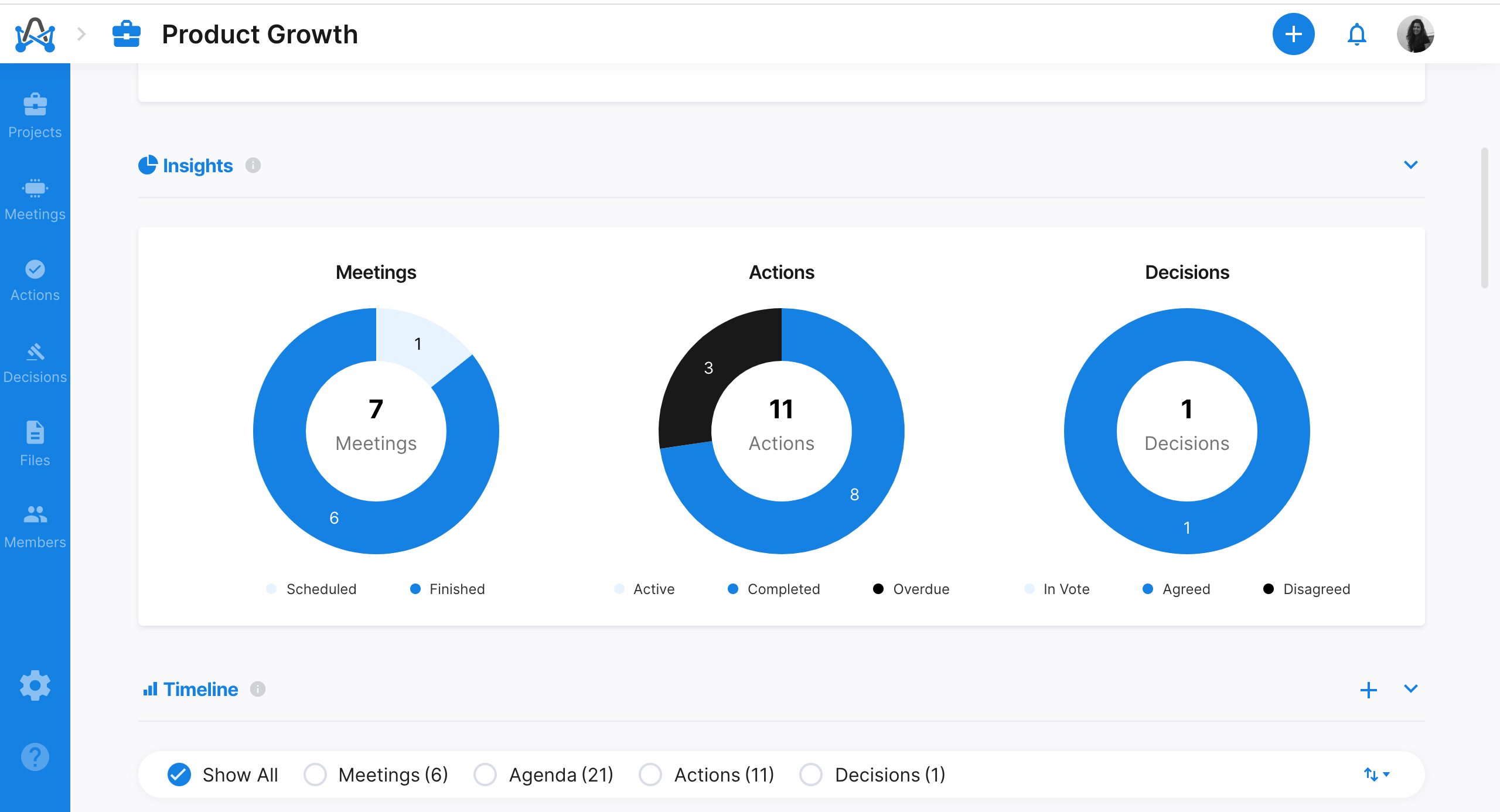Open the user profile avatar
Image resolution: width=1500 pixels, height=812 pixels.
coord(1415,35)
